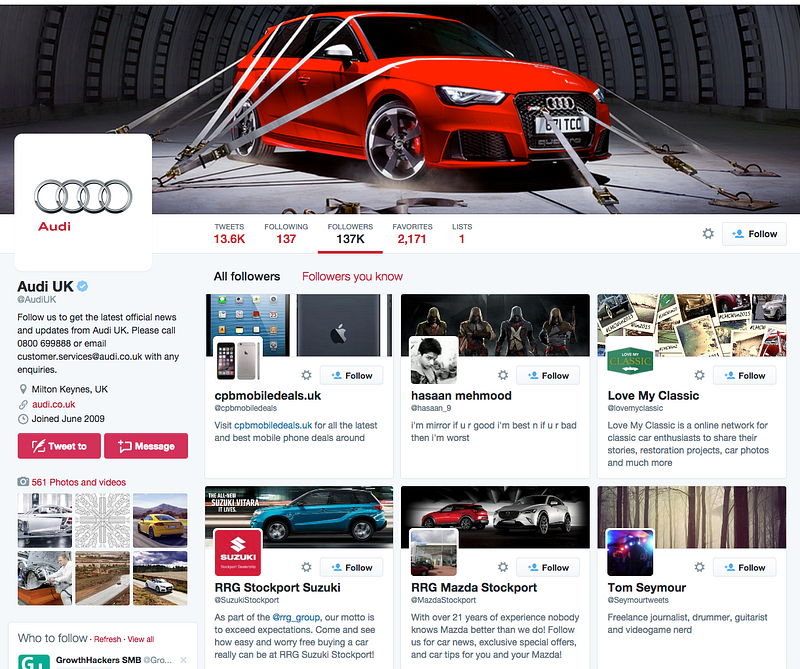View all Who to follow suggestions
This screenshot has width=800, height=669.
[141, 639]
